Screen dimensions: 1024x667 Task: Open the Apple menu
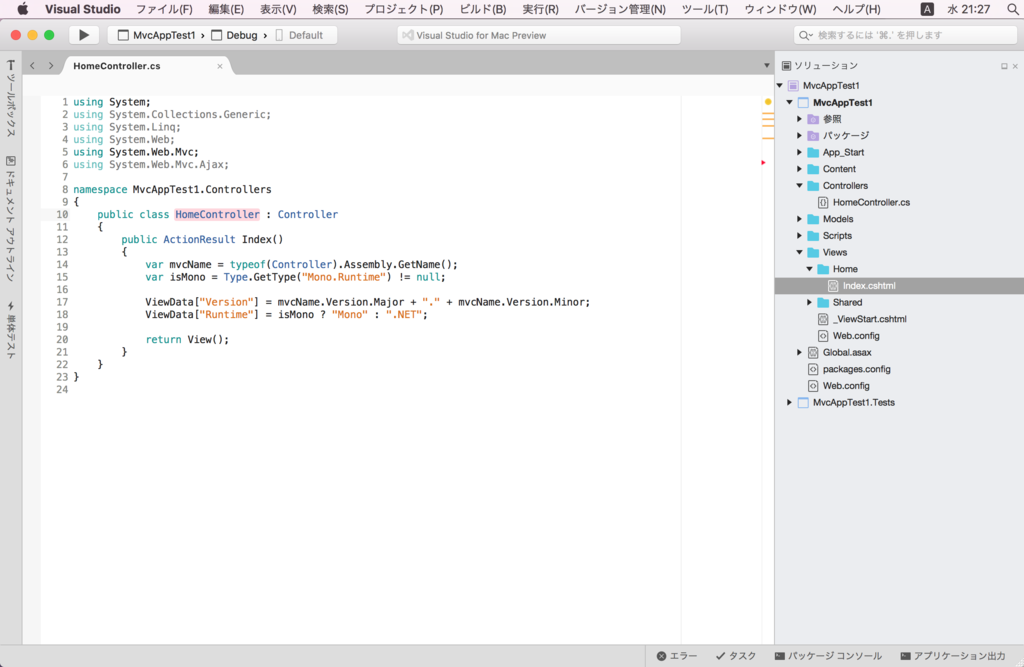click(x=23, y=9)
